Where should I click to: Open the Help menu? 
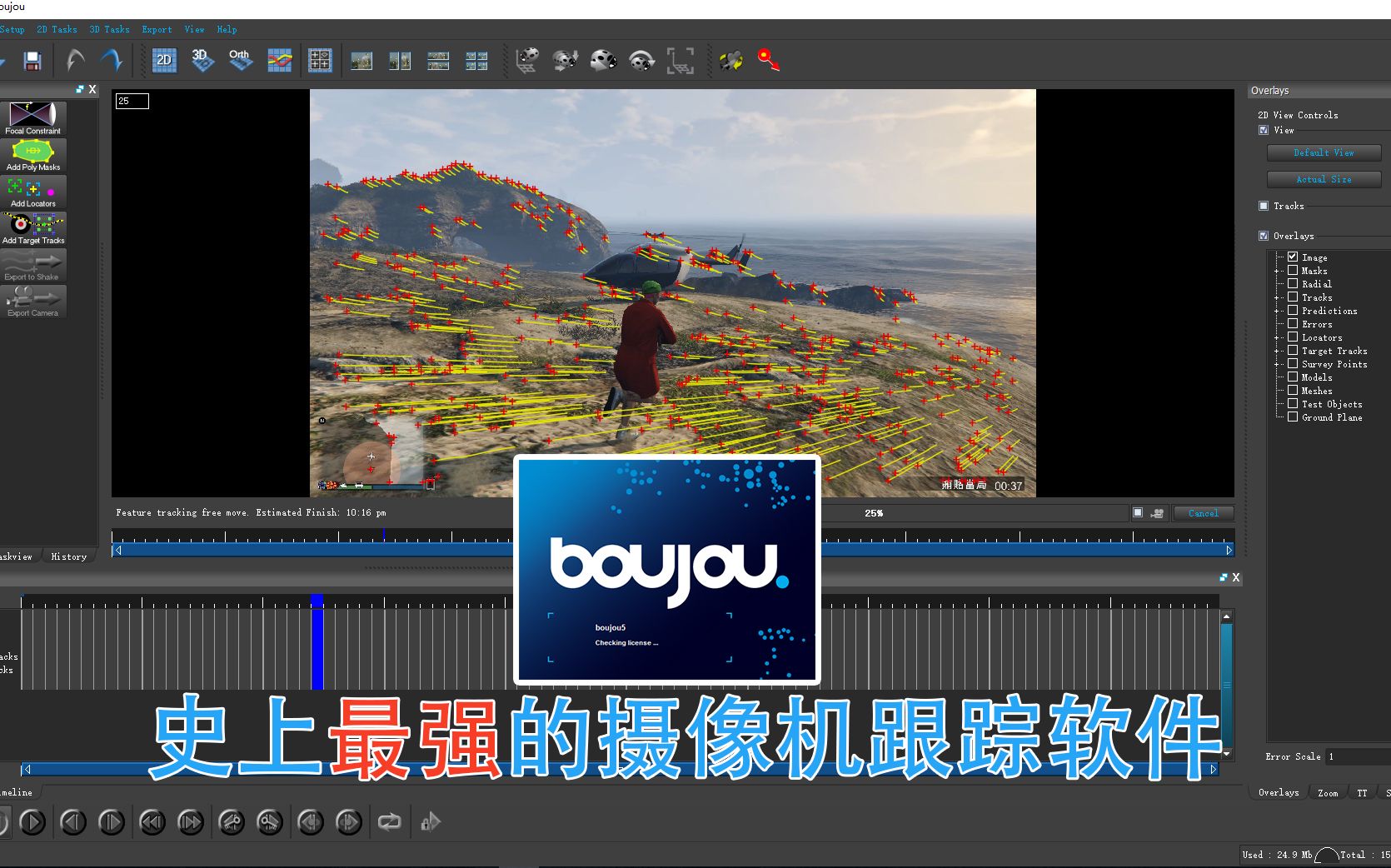coord(227,29)
